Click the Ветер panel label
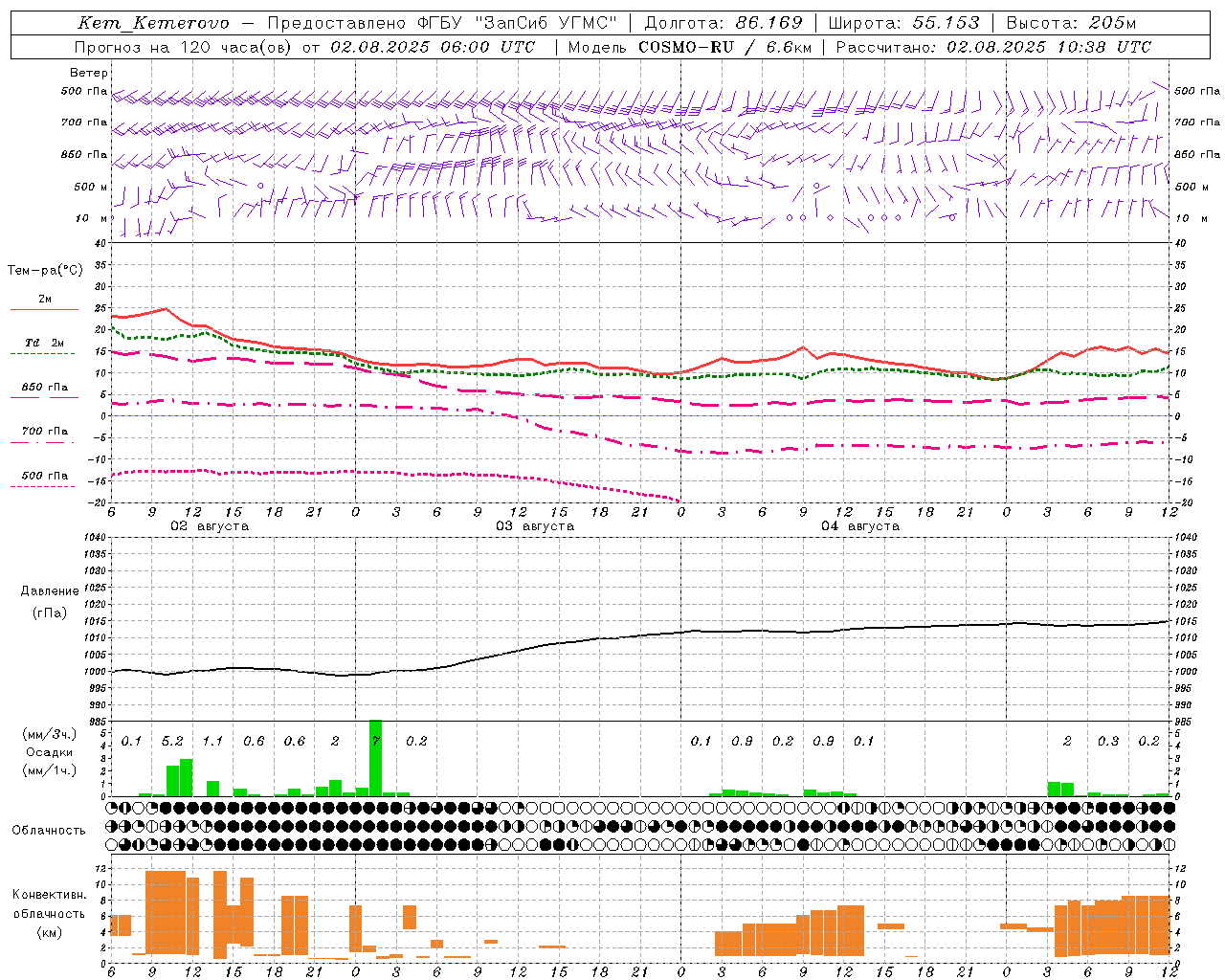Screen dimensions: 1225x980 click(x=88, y=73)
